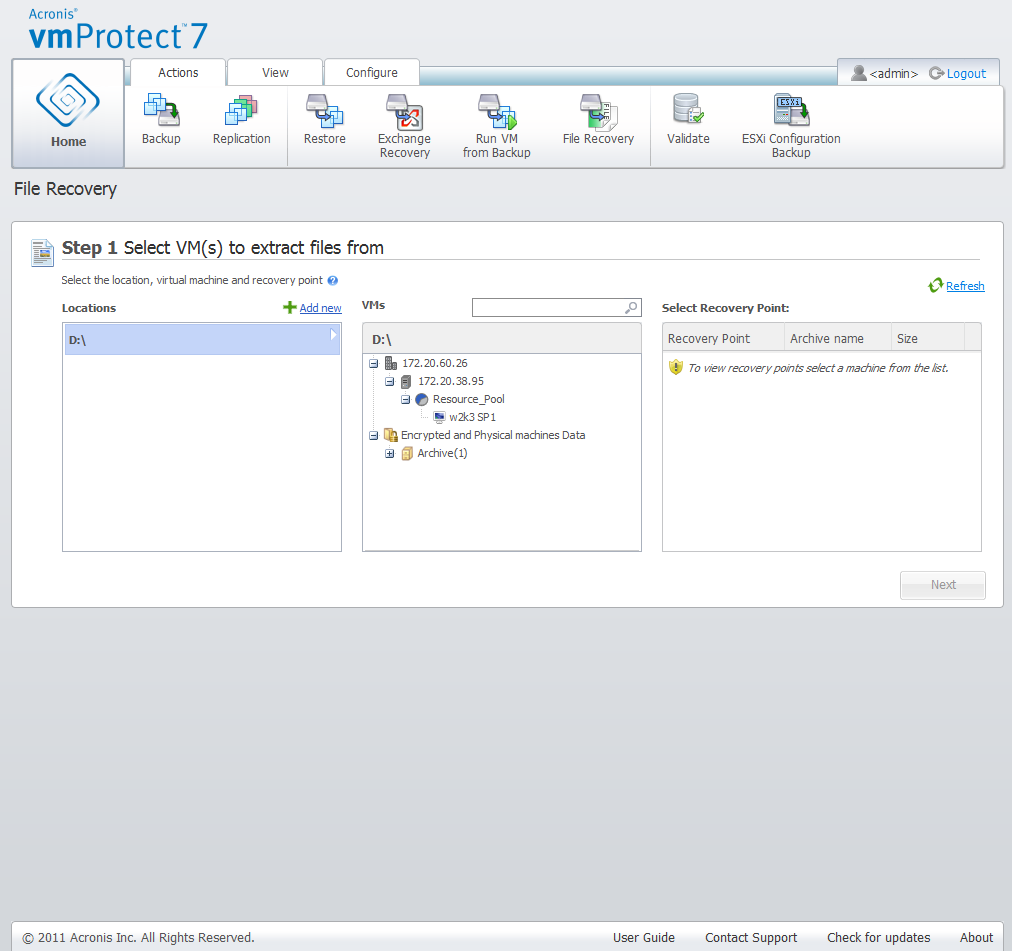1012x951 pixels.
Task: Click the Add new location link
Action: 320,308
